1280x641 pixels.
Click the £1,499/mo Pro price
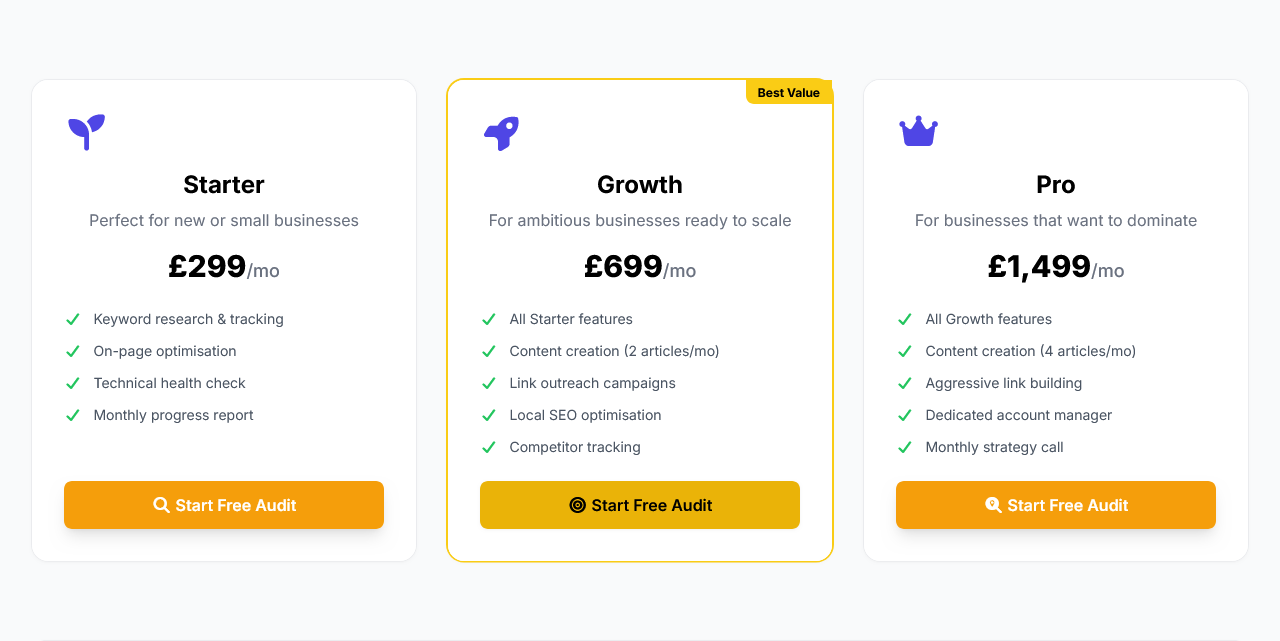tap(1055, 267)
